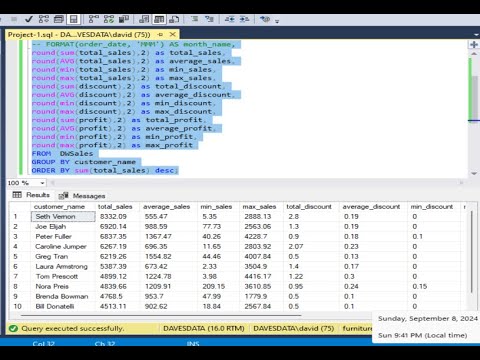The width and height of the screenshot is (480, 360).
Task: Click the editor split window icon
Action: [x=474, y=44]
